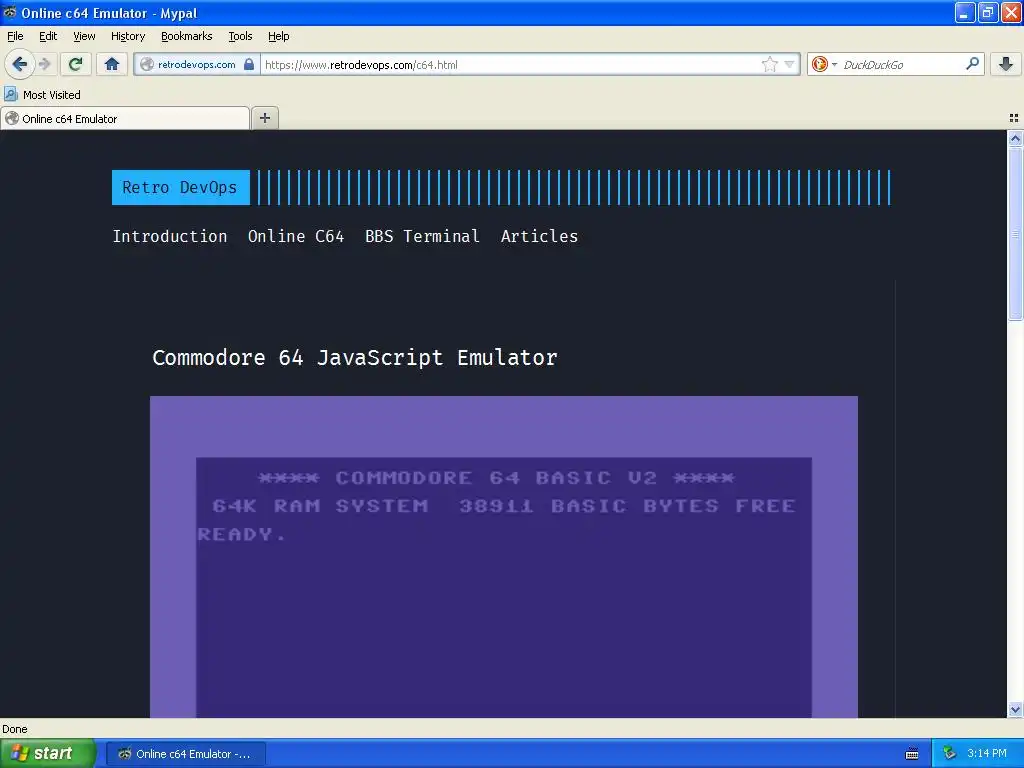This screenshot has width=1024, height=768.
Task: Open the Downloads arrow button
Action: click(x=1006, y=64)
